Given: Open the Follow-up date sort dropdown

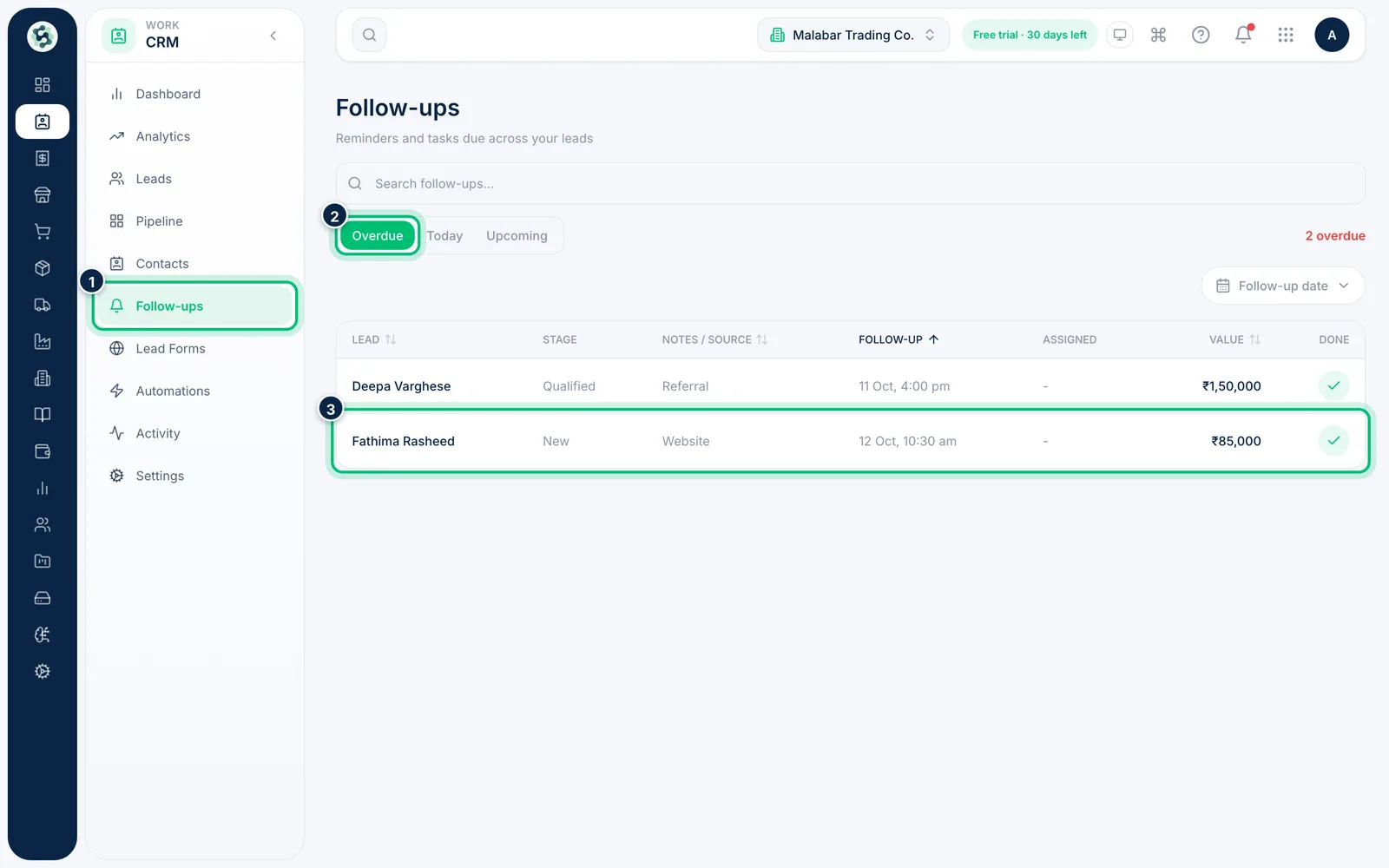Looking at the screenshot, I should click(1283, 286).
